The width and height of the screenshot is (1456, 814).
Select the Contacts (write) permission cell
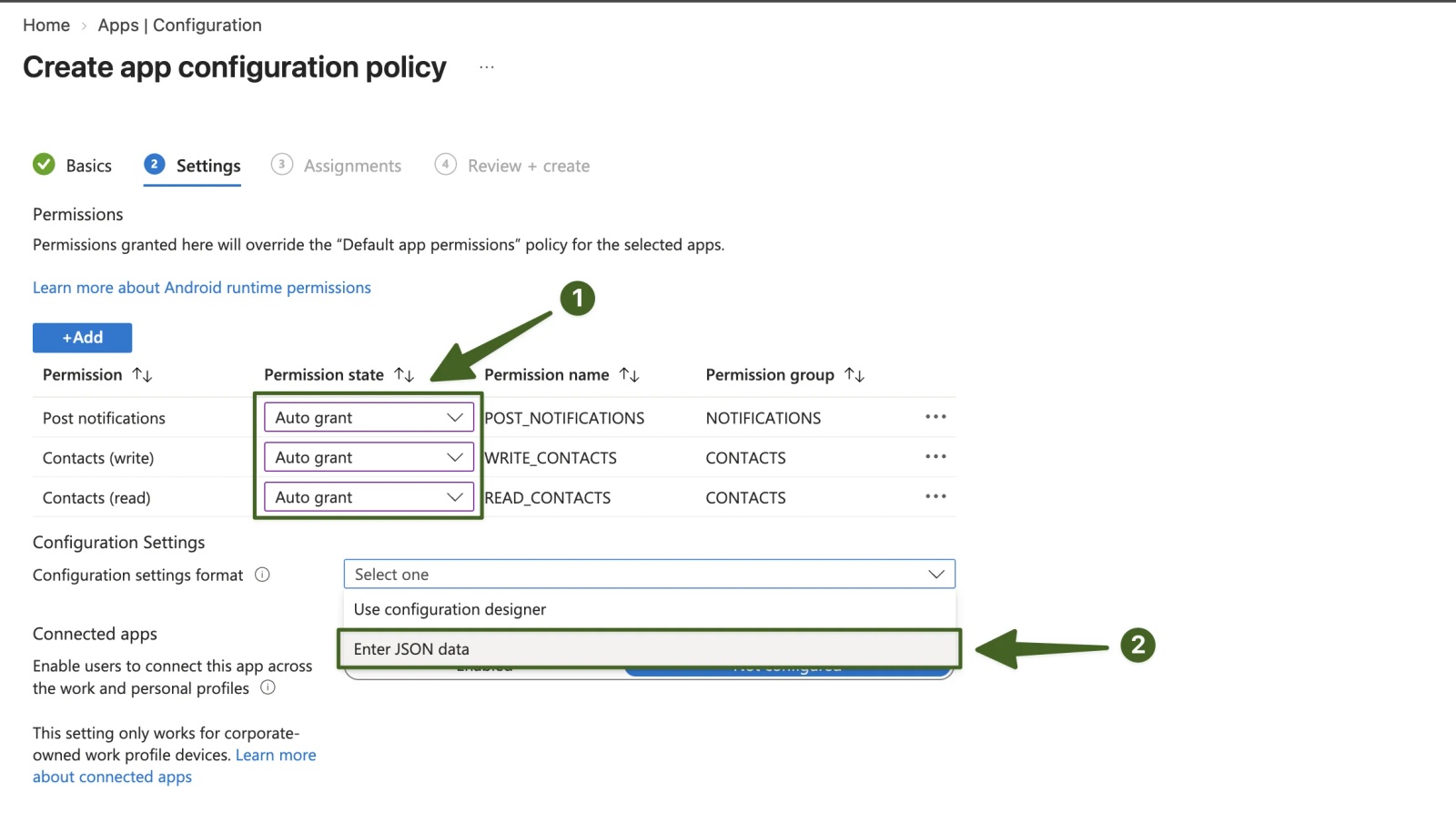tap(98, 458)
